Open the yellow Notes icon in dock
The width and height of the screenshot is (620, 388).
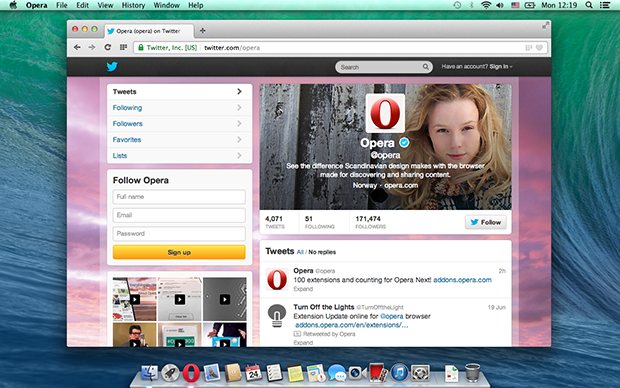[x=295, y=373]
